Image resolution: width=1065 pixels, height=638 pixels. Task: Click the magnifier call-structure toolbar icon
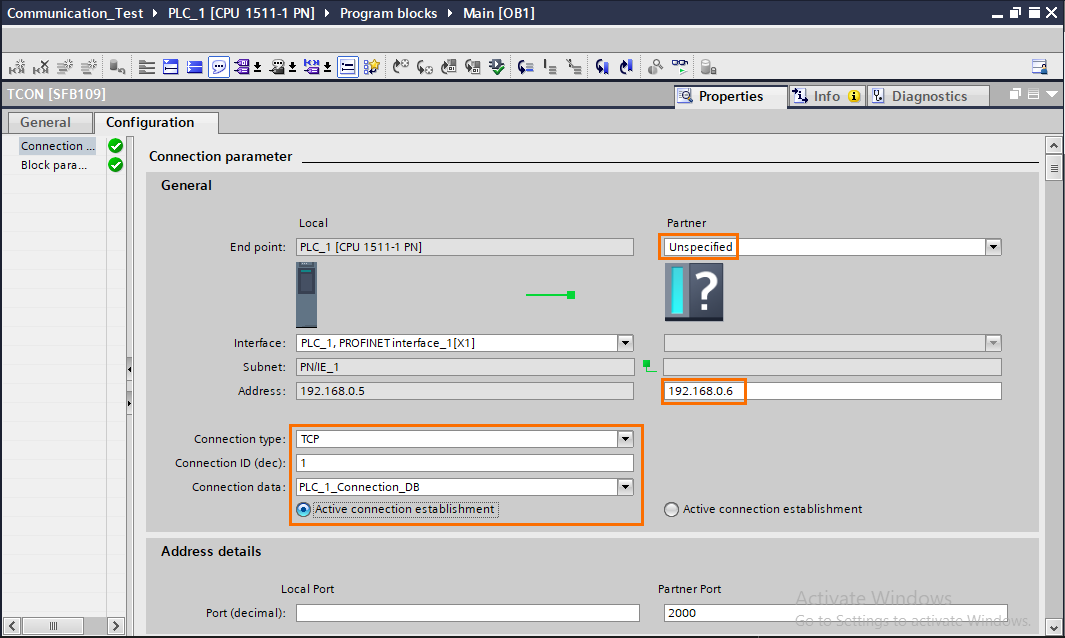[655, 67]
